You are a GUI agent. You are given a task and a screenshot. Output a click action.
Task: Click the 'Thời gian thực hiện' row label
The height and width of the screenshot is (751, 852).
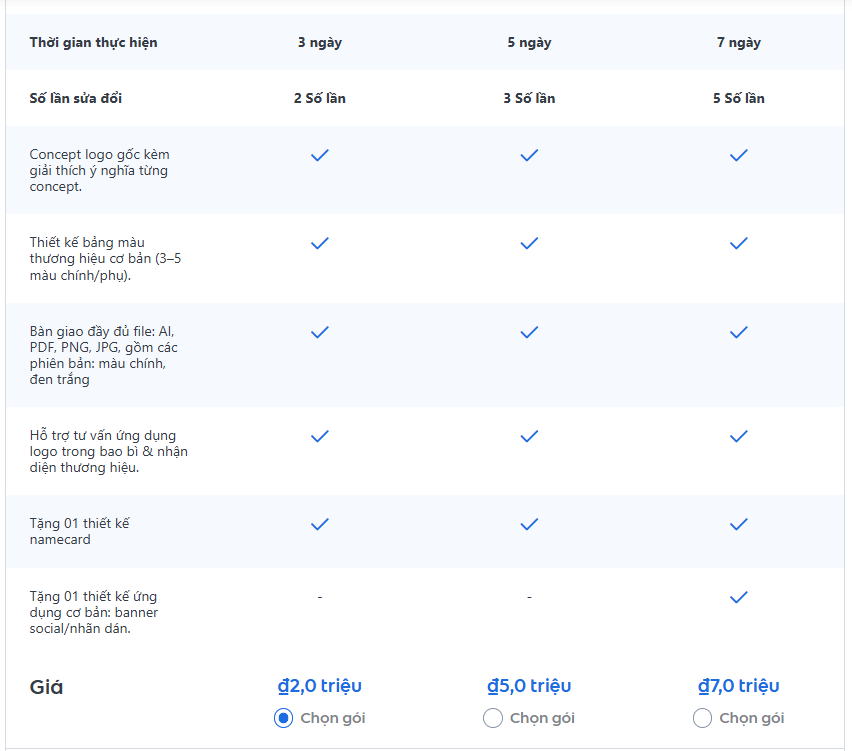(x=93, y=43)
